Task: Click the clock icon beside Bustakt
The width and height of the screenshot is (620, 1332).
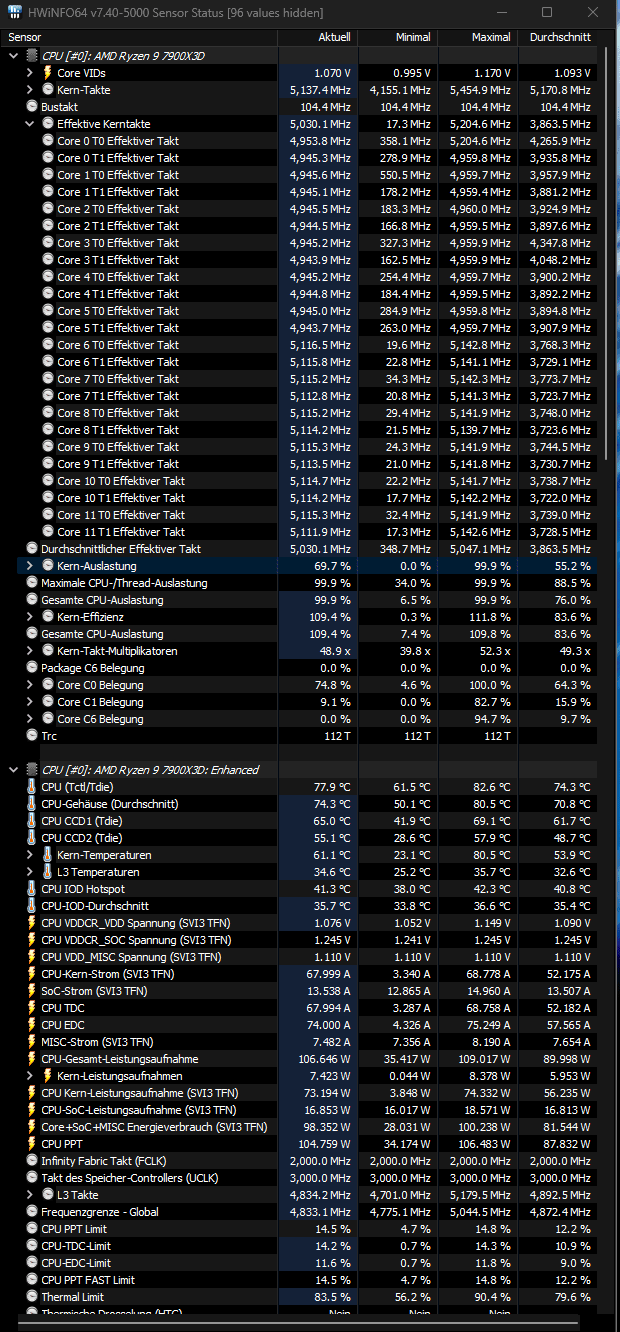Action: tap(31, 107)
